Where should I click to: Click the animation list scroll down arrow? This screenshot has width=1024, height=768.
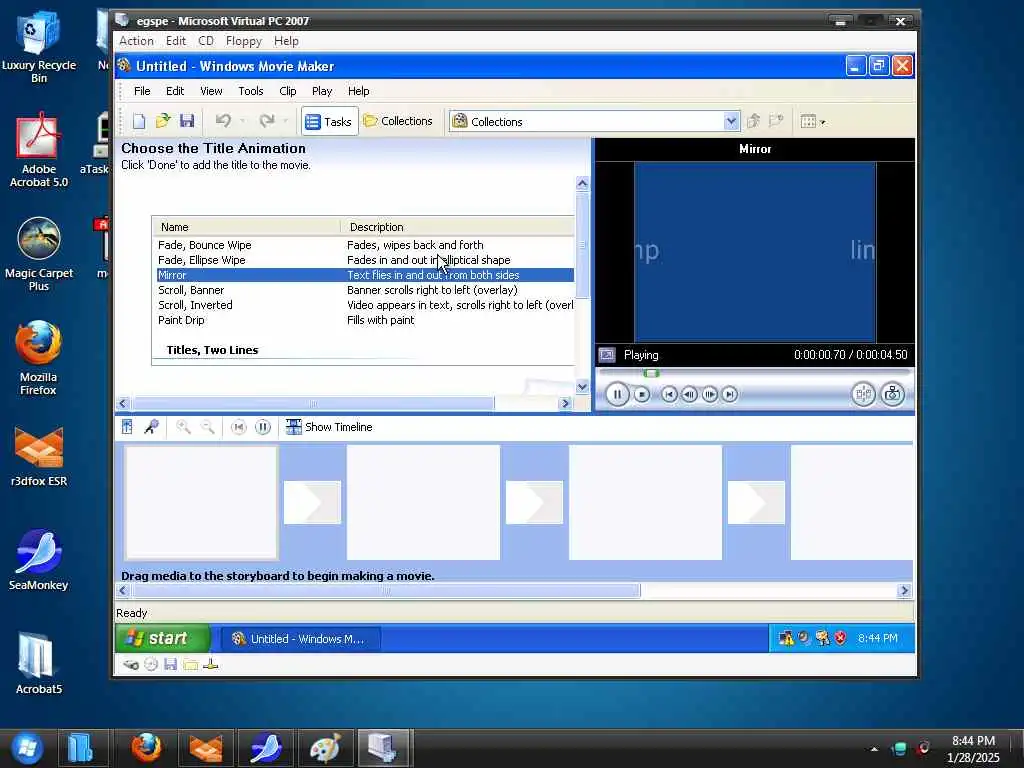pos(583,387)
